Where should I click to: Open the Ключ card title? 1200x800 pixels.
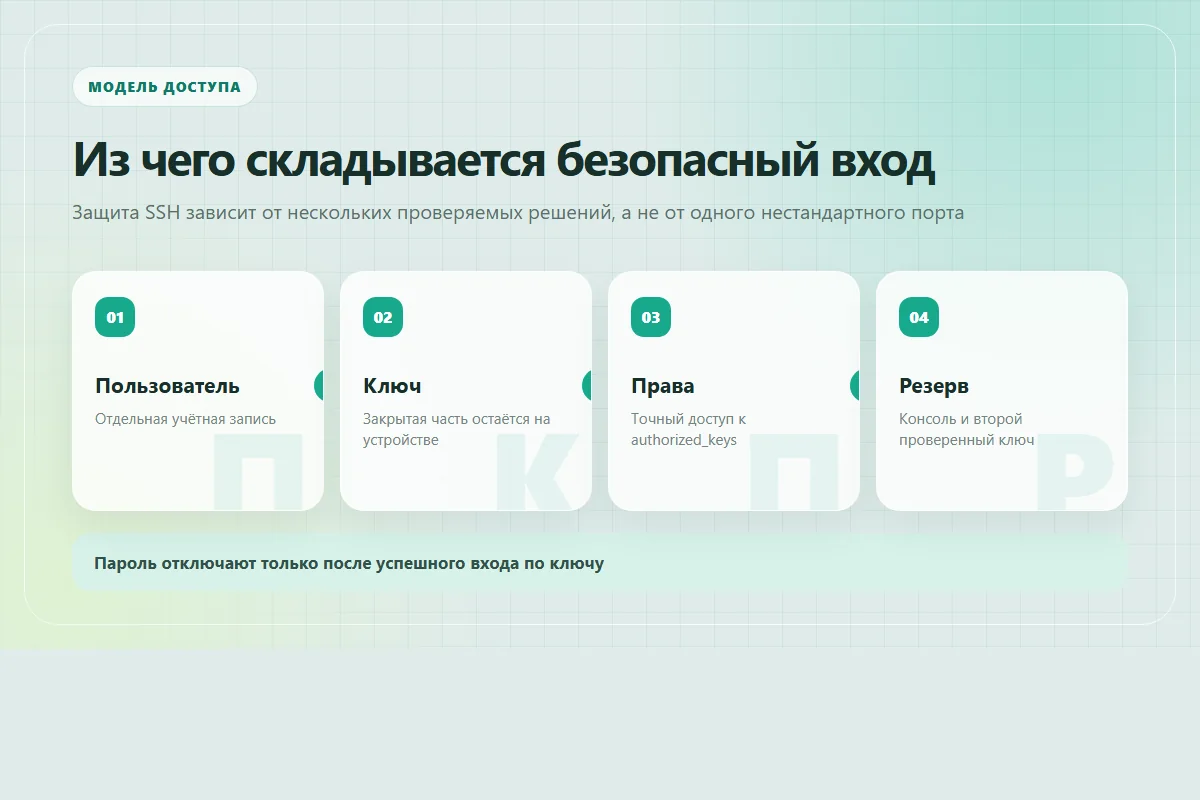click(392, 386)
